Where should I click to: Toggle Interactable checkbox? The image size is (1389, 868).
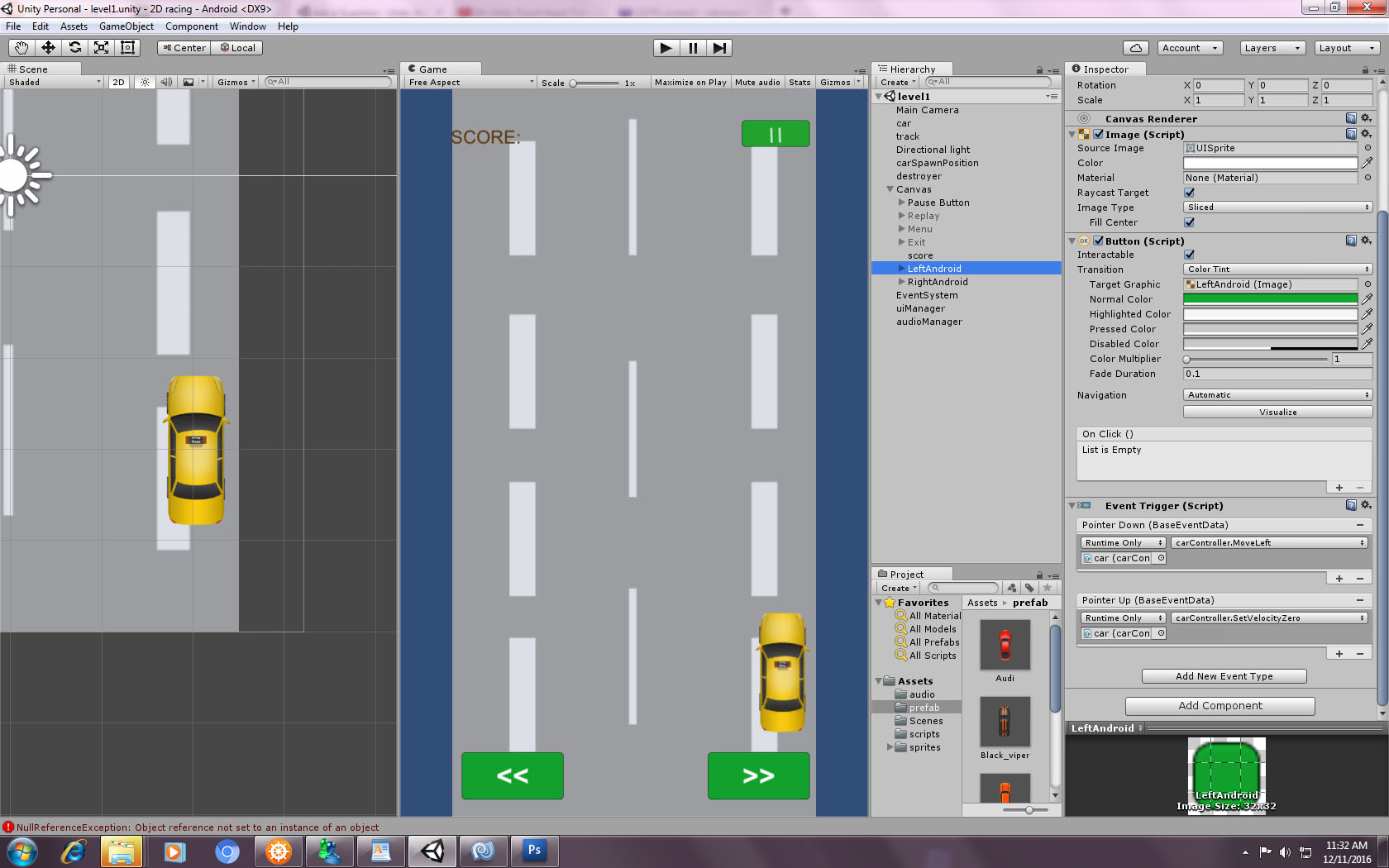[x=1189, y=255]
